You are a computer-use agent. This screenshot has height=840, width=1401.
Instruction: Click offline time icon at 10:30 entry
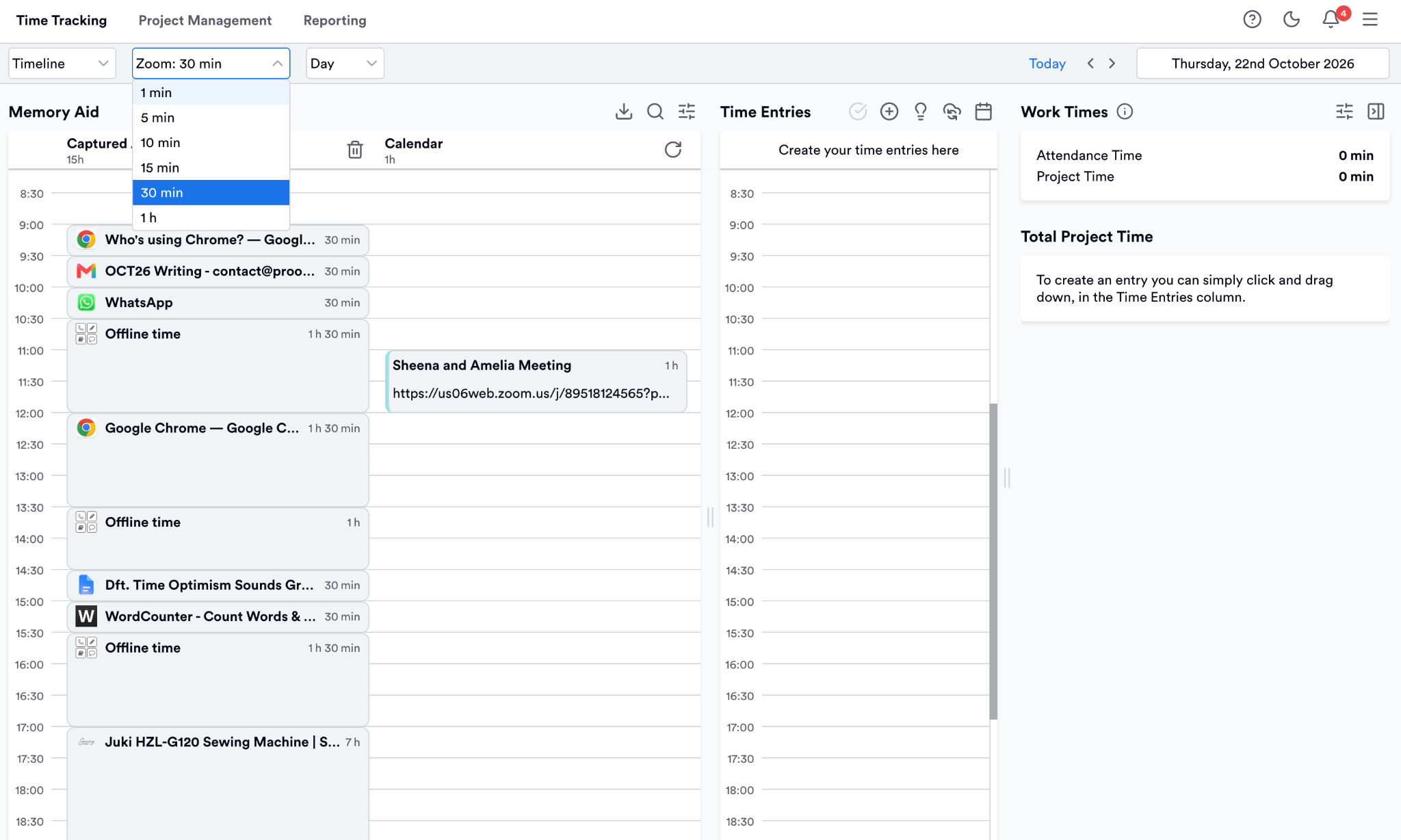pos(86,334)
